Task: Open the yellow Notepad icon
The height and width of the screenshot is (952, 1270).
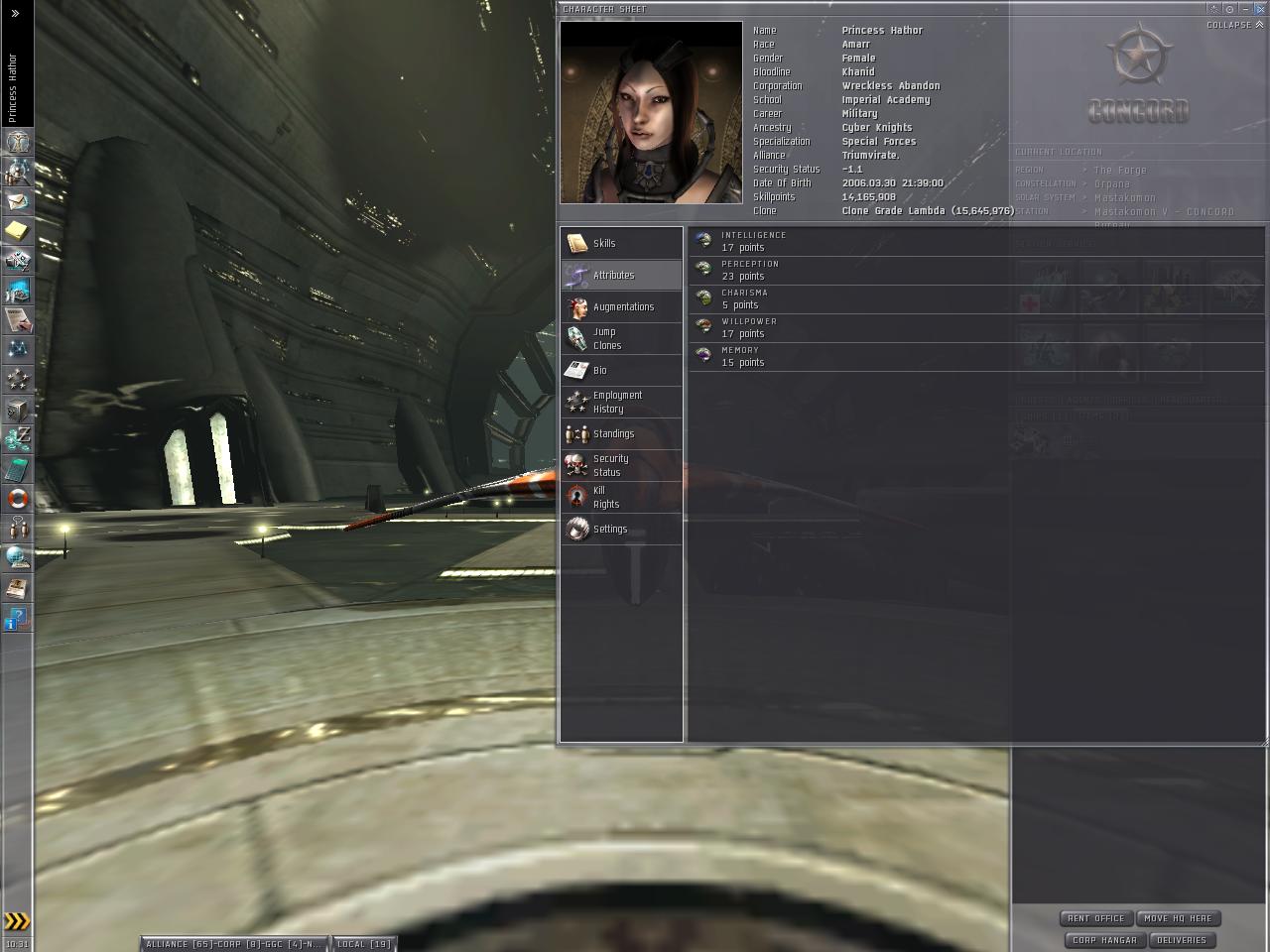Action: point(17,231)
